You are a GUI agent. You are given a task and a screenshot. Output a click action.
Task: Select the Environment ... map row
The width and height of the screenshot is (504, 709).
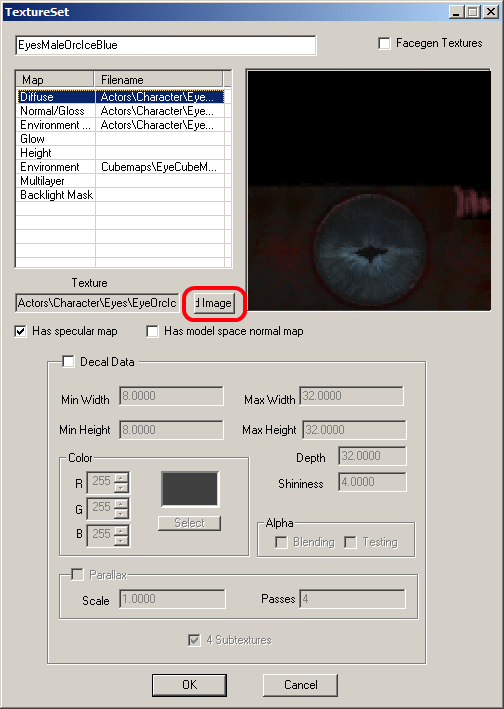(121, 125)
